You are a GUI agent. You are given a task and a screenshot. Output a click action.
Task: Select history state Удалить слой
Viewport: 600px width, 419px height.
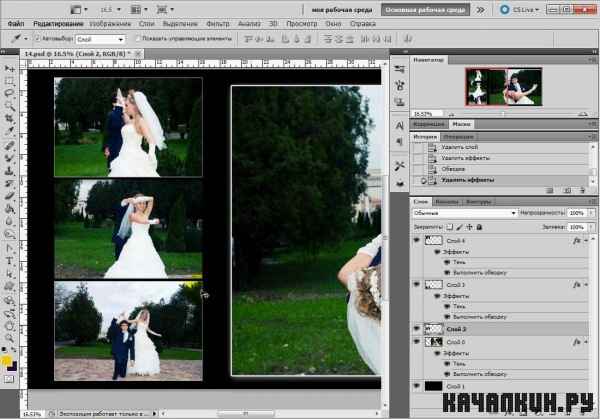tap(501, 147)
